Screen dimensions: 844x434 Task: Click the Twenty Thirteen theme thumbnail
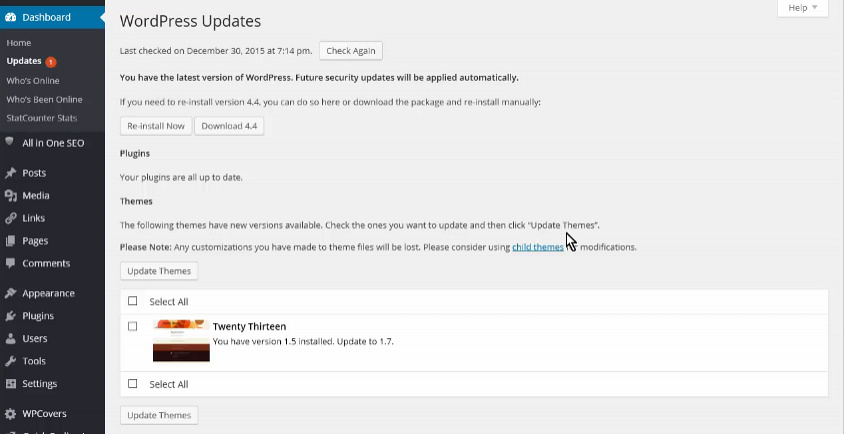point(181,341)
